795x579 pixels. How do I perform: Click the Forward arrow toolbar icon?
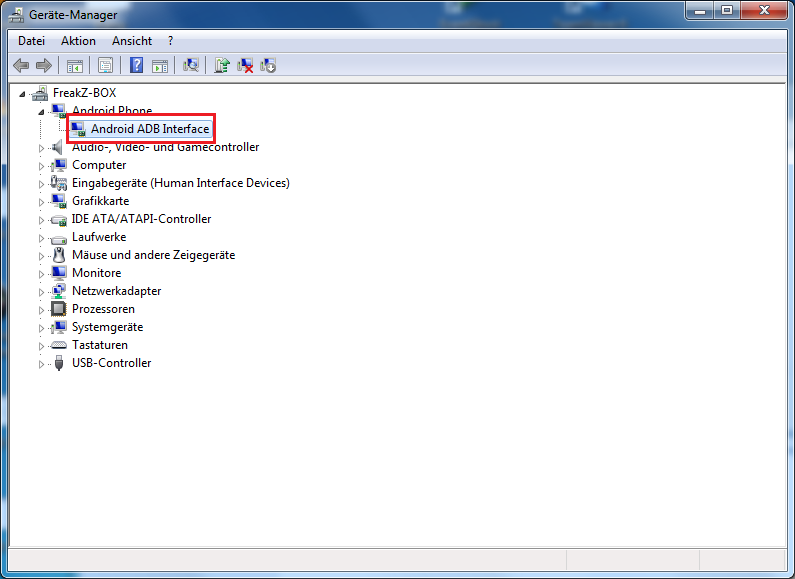tap(44, 65)
